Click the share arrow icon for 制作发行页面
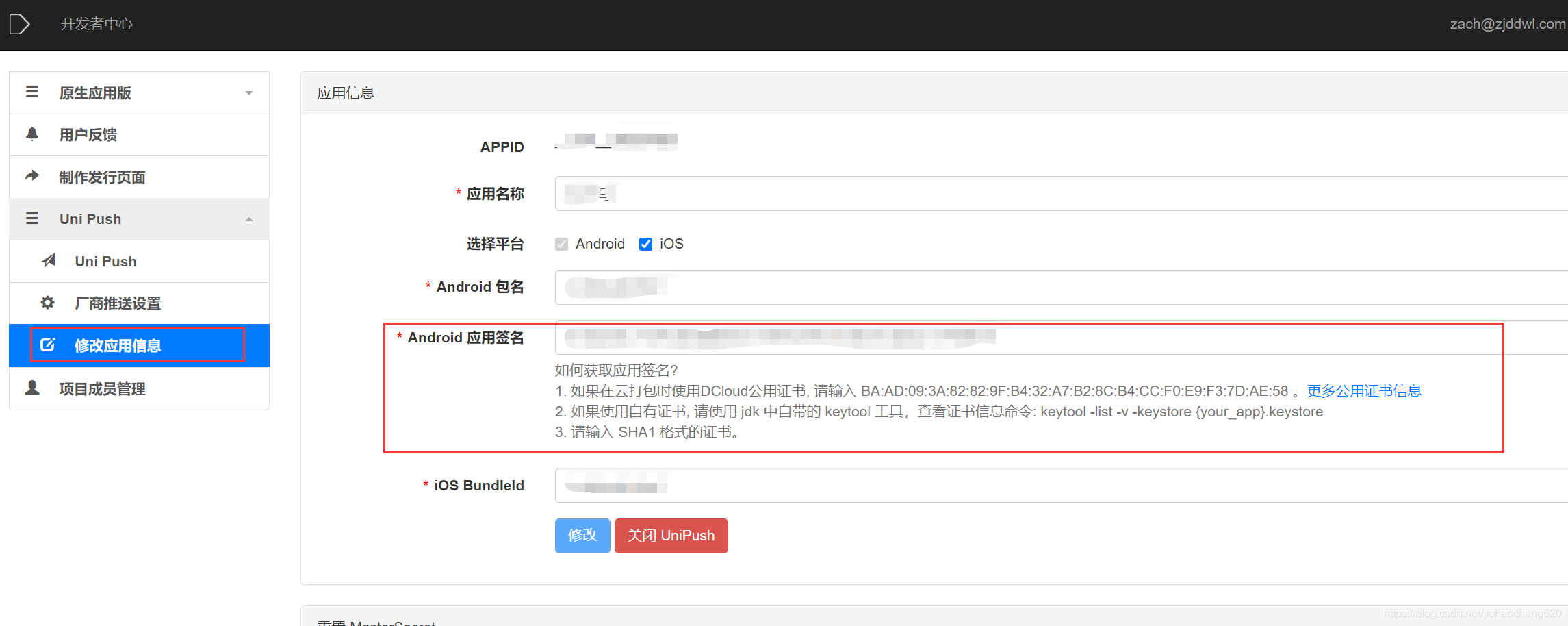This screenshot has height=626, width=1568. click(32, 176)
